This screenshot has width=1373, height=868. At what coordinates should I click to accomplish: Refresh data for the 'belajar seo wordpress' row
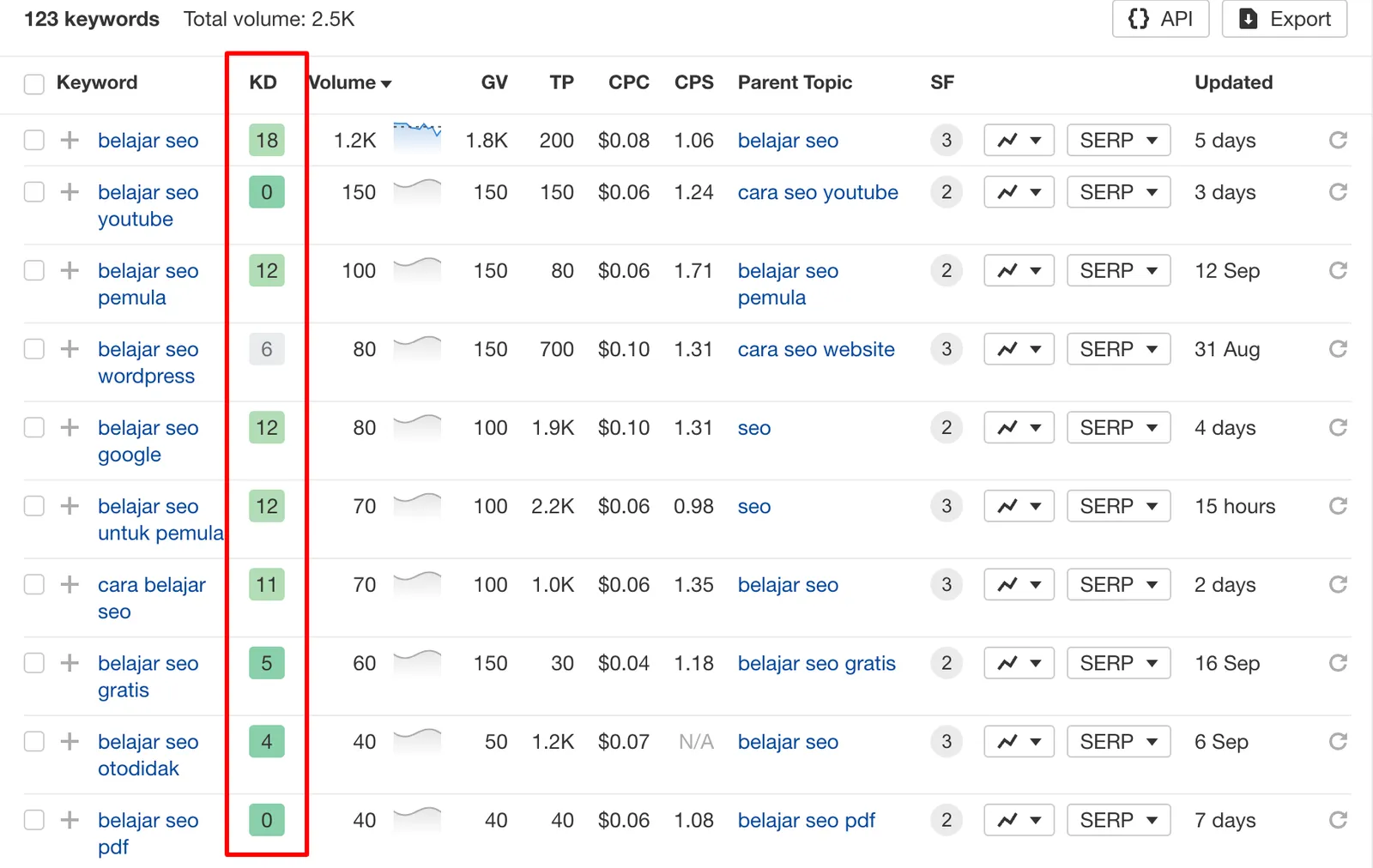[x=1337, y=348]
